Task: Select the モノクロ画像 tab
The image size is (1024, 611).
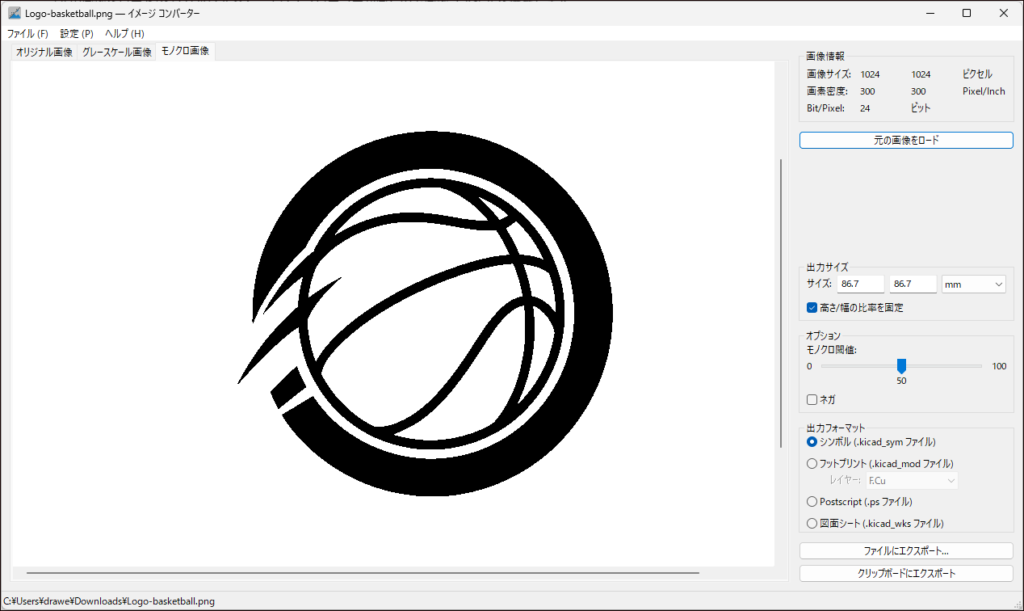Action: [185, 51]
